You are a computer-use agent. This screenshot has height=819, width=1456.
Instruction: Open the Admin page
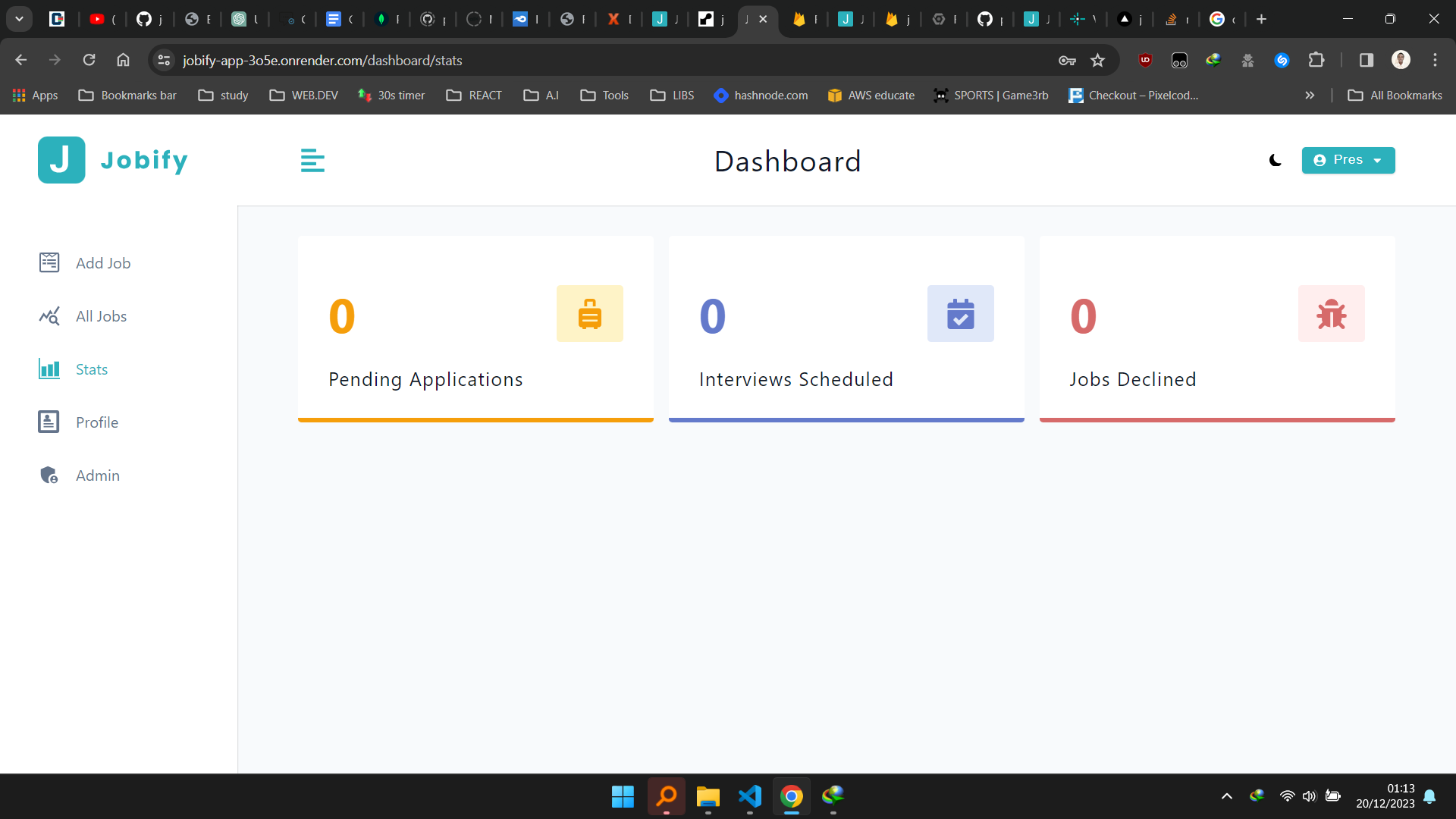tap(80, 475)
